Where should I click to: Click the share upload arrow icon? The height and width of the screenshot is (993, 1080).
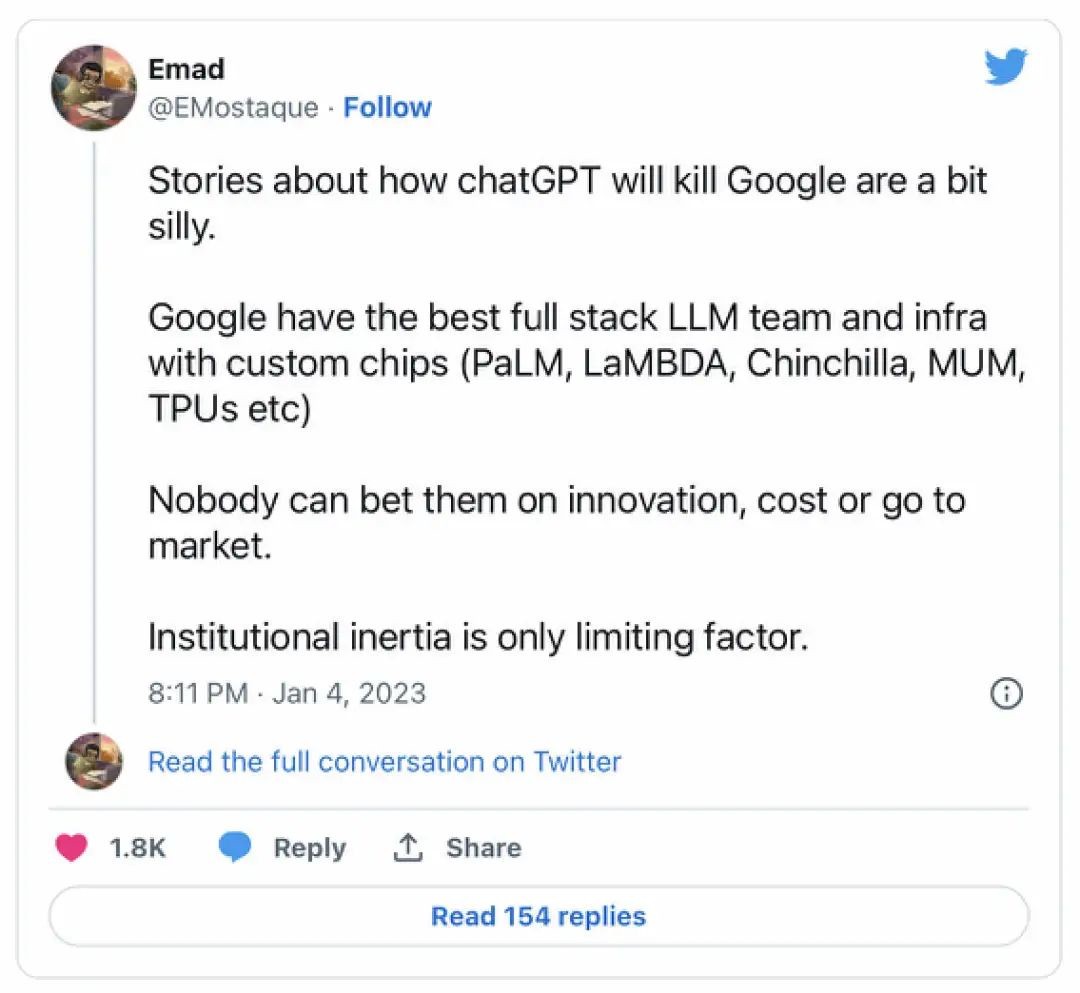[406, 848]
